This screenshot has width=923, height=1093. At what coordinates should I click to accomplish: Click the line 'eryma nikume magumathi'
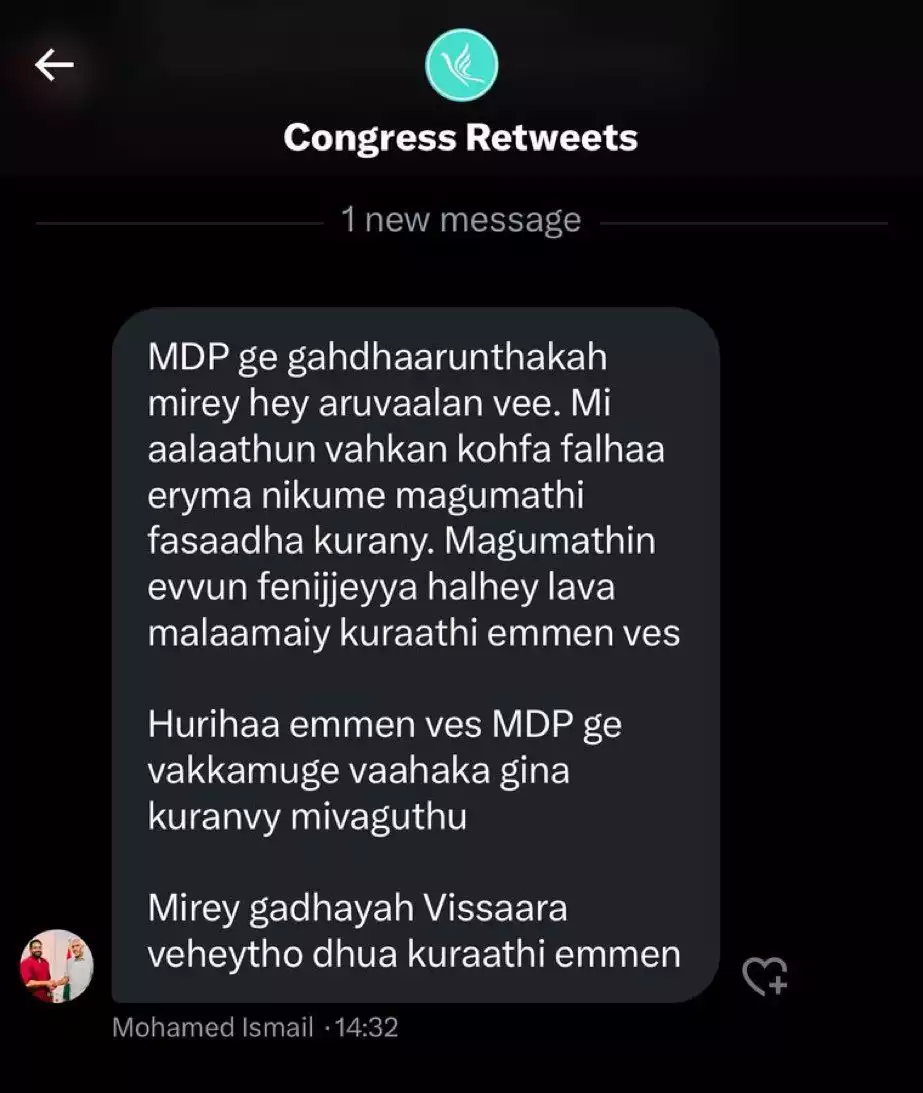[365, 496]
